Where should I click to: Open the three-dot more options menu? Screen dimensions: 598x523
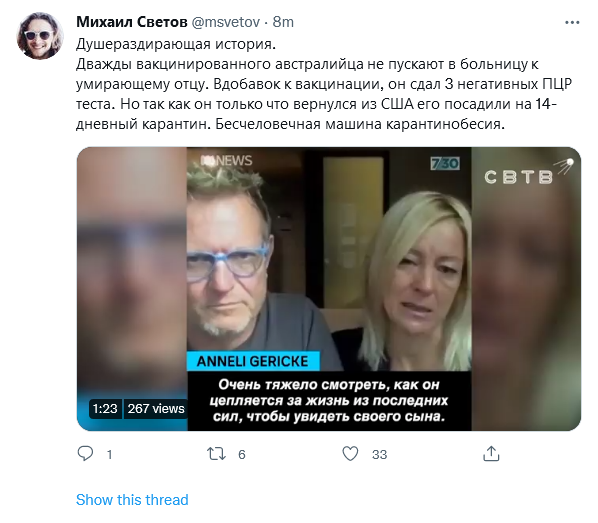pos(572,23)
